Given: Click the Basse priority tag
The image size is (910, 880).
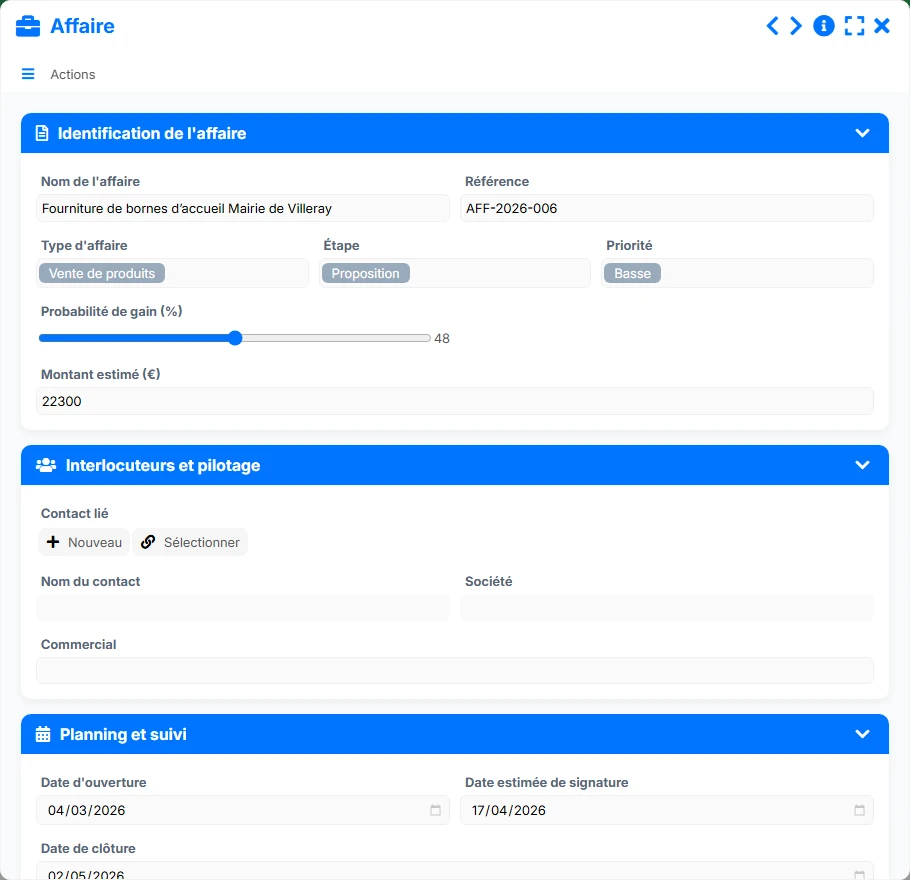Looking at the screenshot, I should pos(633,273).
